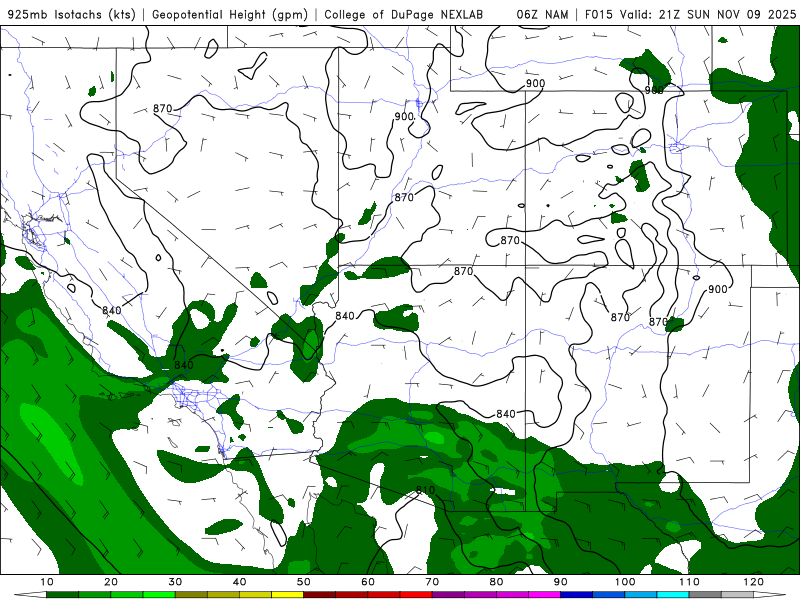Click the legend scale value '60'
Image resolution: width=800 pixels, height=600 pixels.
point(368,582)
